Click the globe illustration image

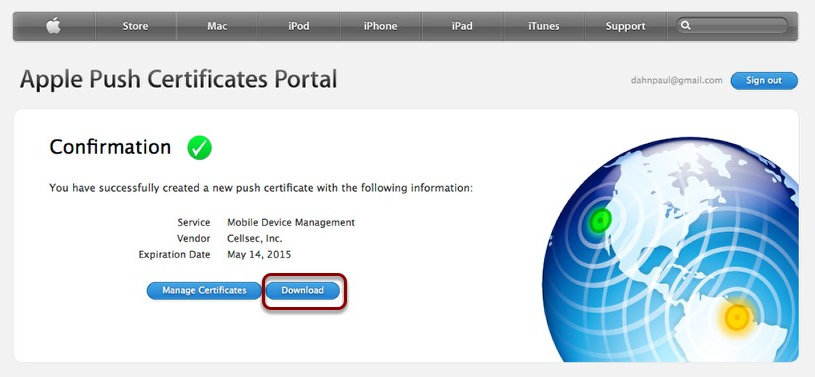click(x=671, y=250)
